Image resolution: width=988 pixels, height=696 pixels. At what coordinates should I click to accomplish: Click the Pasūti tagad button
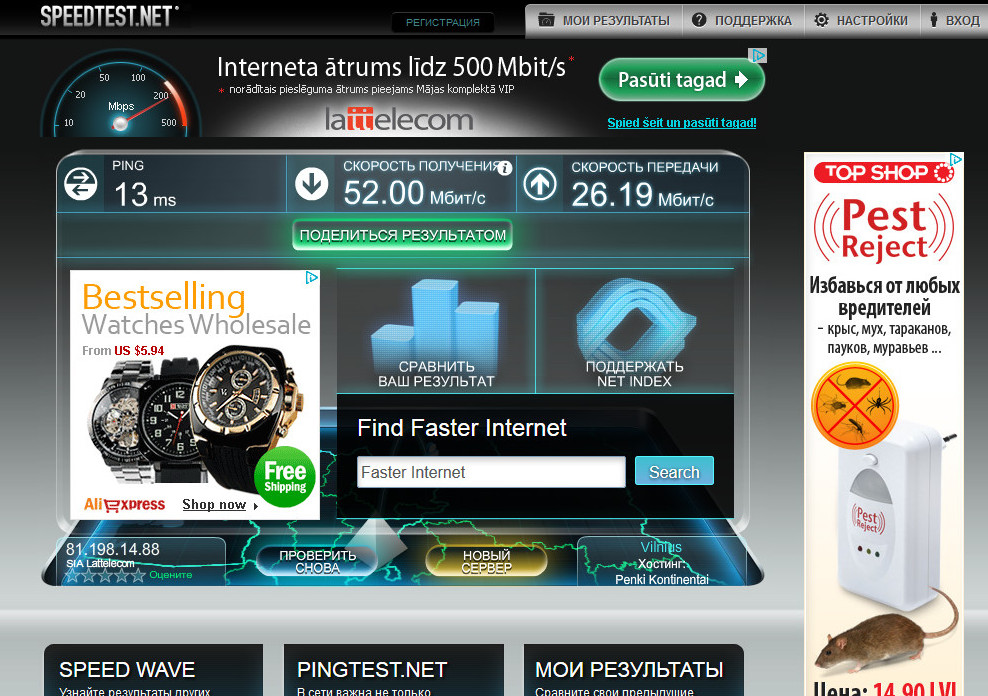tap(682, 80)
